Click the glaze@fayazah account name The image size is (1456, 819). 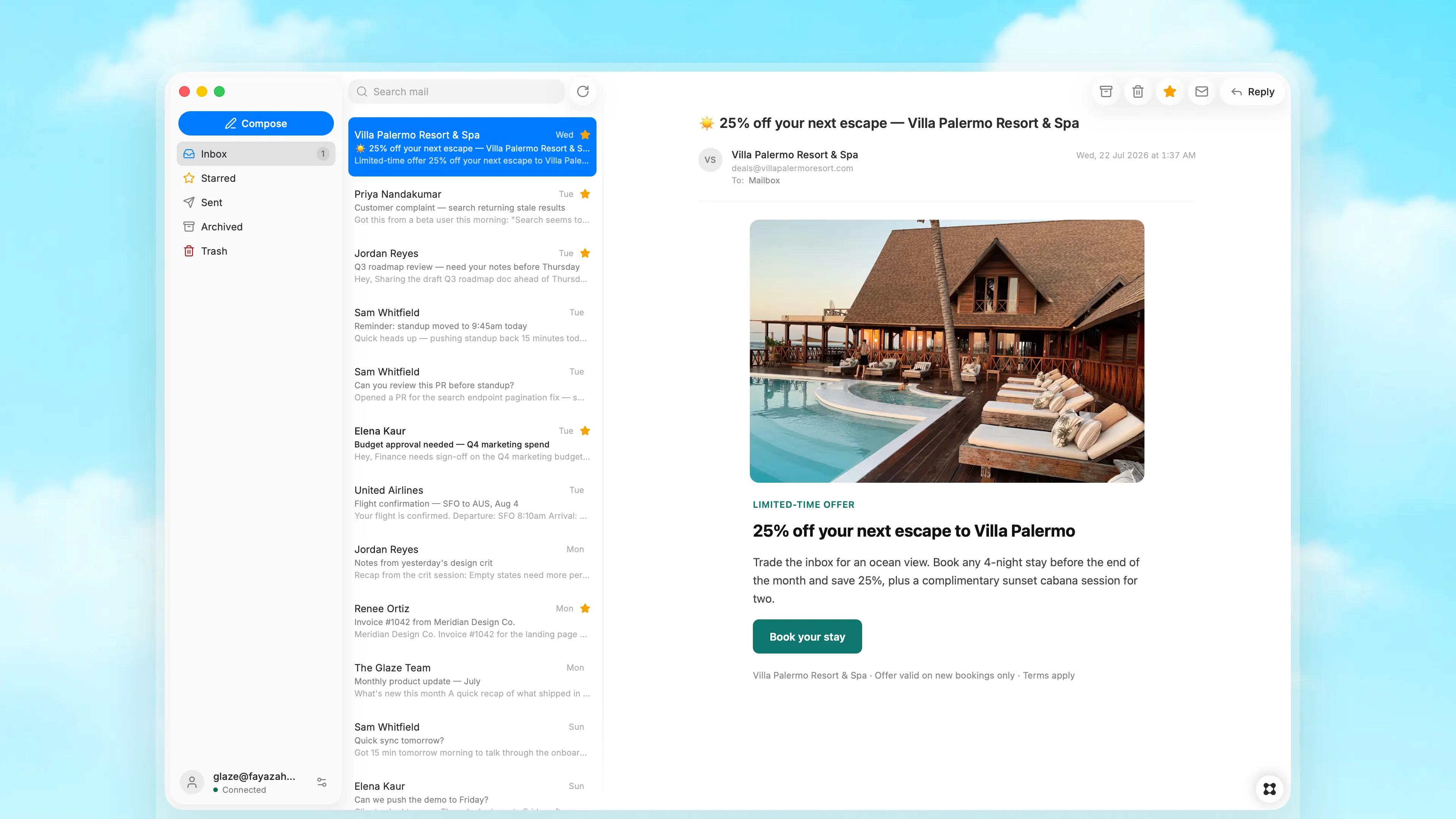click(254, 776)
